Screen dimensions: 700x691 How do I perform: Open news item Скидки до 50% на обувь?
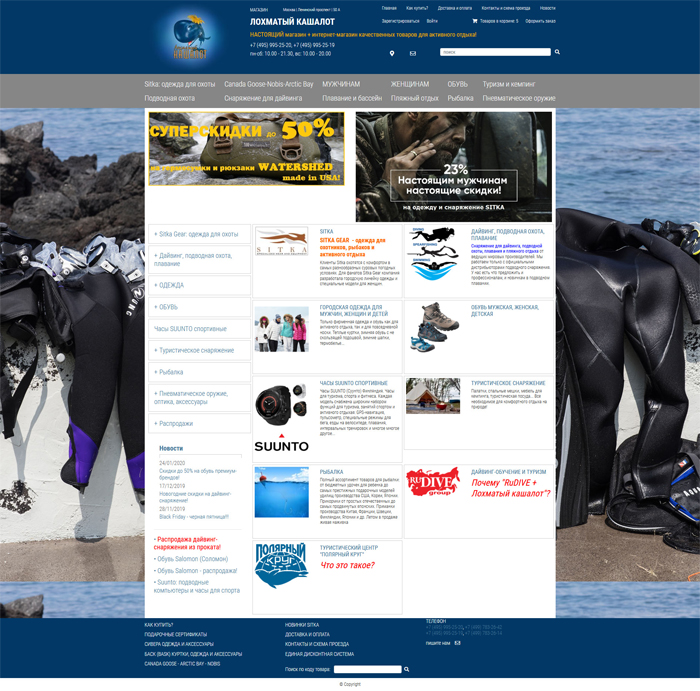[198, 474]
